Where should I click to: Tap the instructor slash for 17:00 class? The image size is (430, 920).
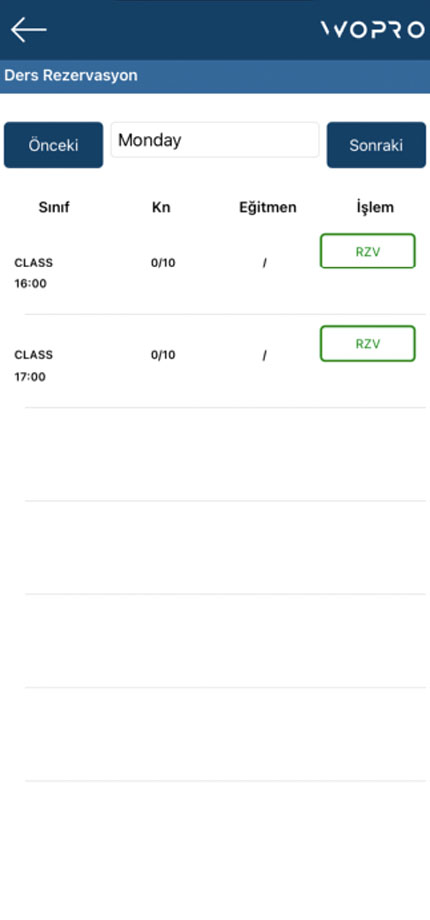click(265, 356)
